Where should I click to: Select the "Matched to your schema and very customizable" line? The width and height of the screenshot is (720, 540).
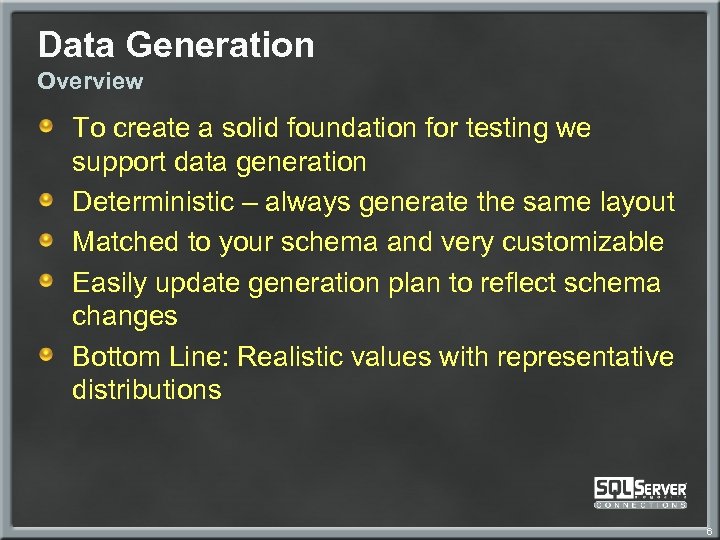point(368,242)
